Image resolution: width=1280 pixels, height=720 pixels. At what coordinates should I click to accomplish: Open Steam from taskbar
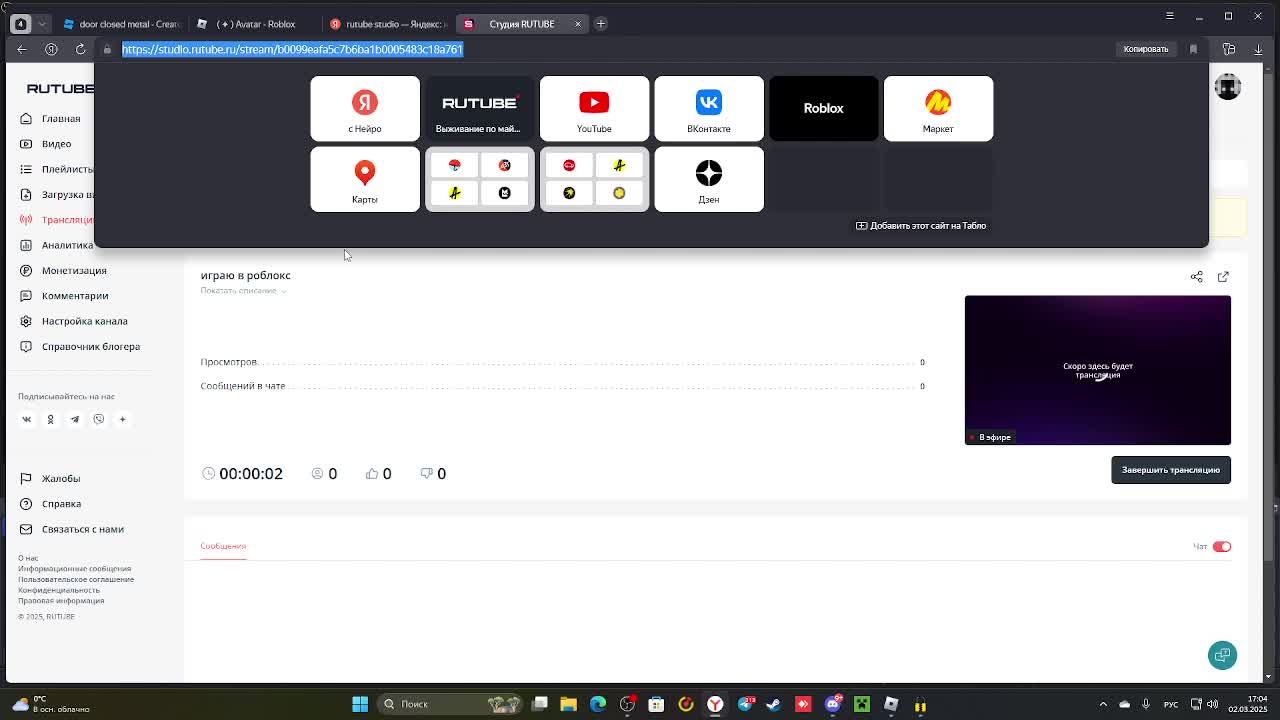(773, 704)
